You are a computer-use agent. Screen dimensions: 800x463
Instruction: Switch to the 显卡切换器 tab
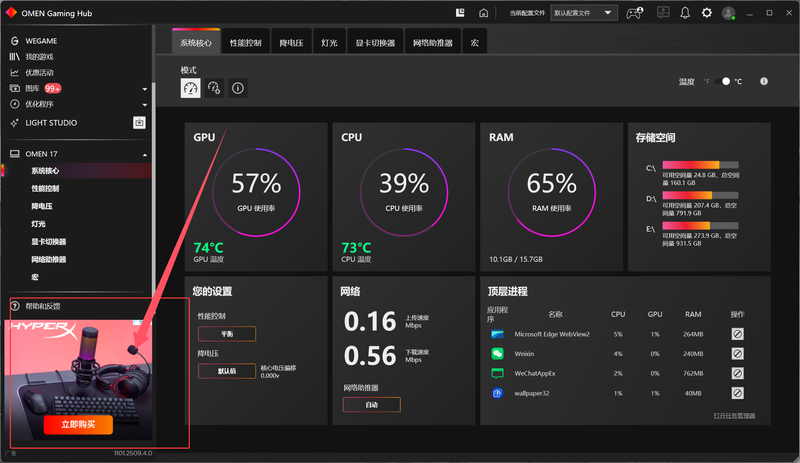point(375,44)
